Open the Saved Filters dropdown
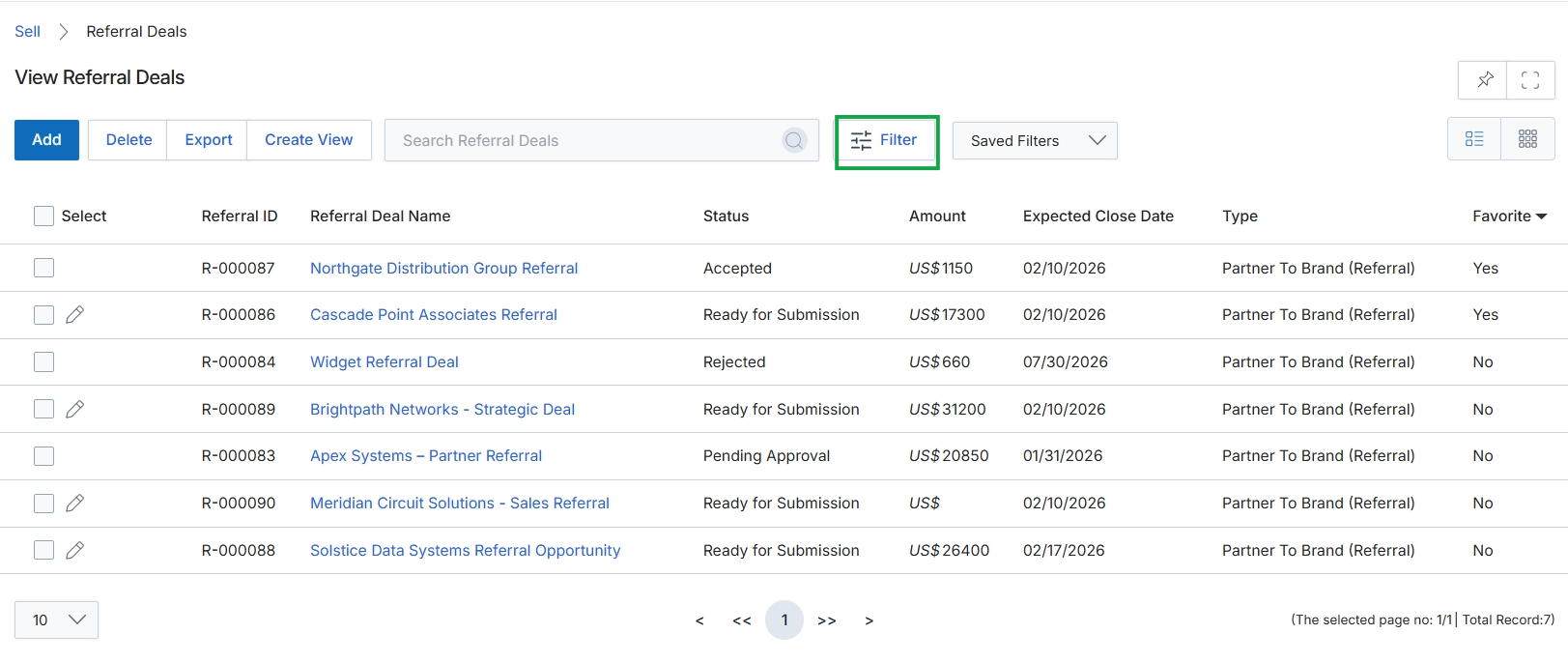The width and height of the screenshot is (1568, 663). [1035, 140]
